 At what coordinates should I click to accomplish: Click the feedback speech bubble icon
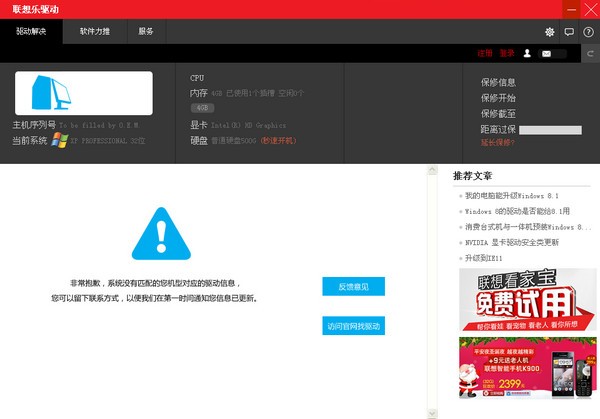pyautogui.click(x=569, y=32)
